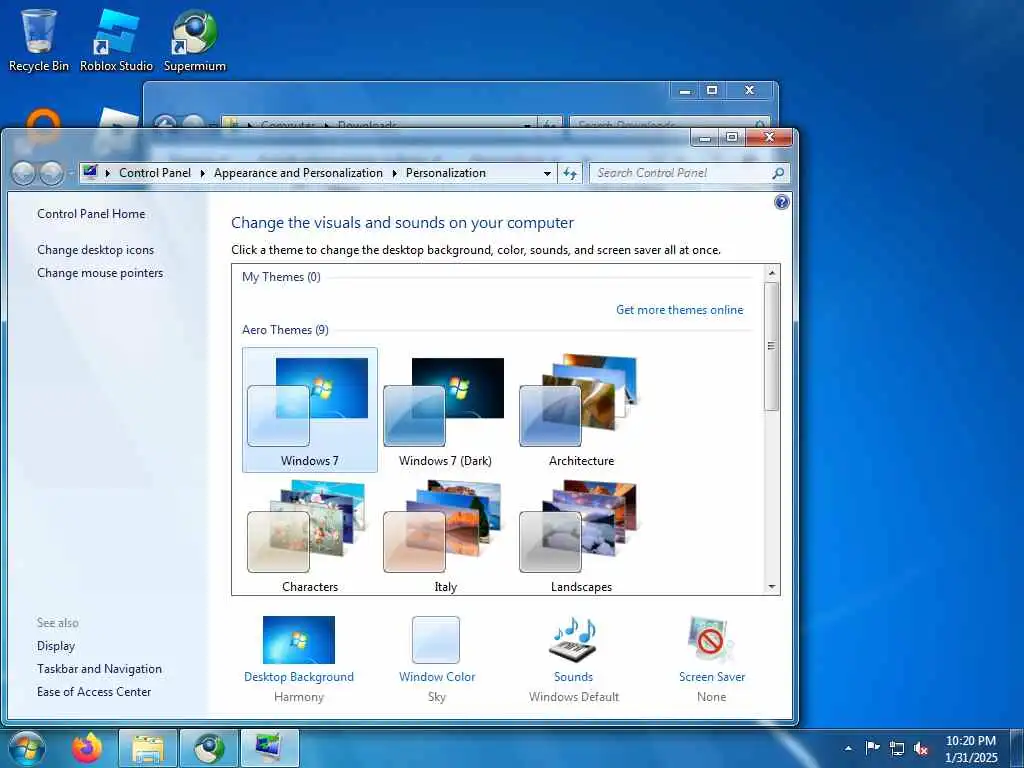Switch to Supermium browser on taskbar
The image size is (1024, 768).
209,749
